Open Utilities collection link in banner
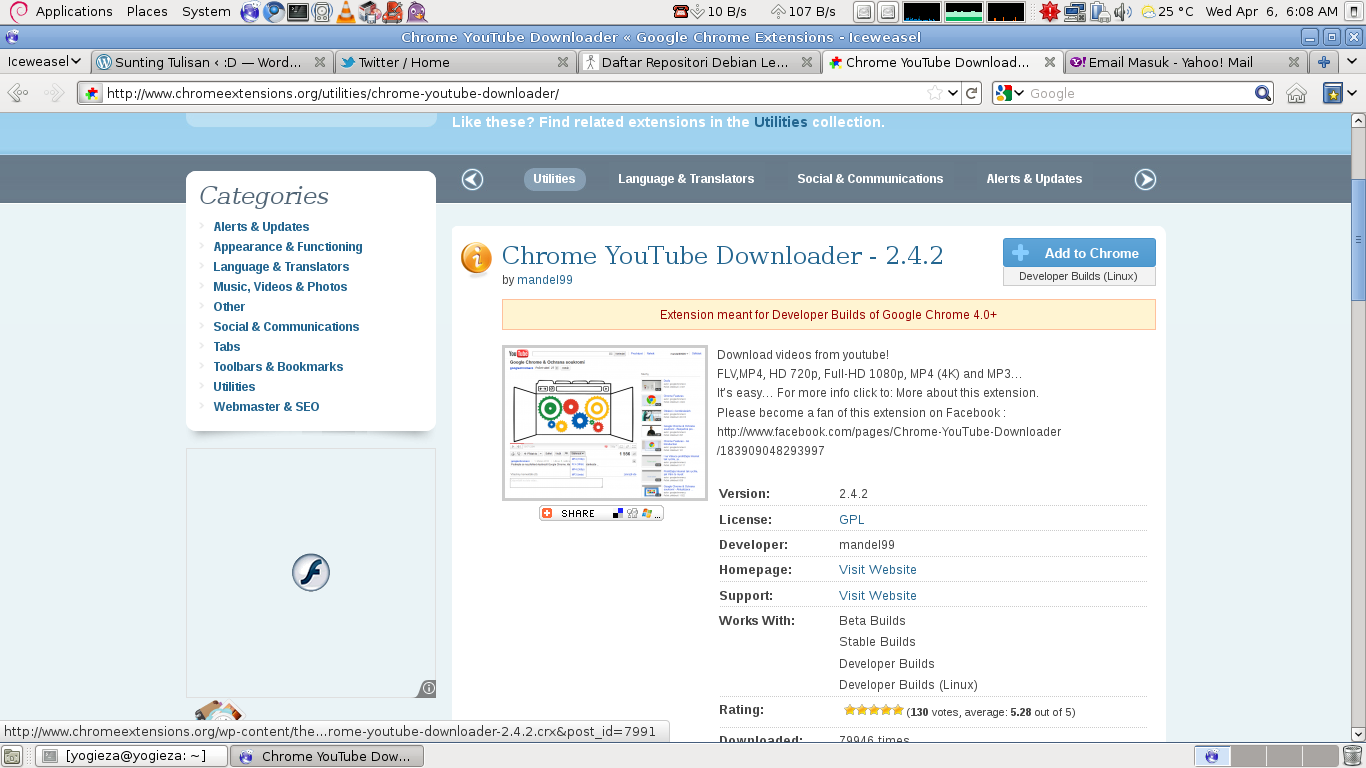Screen dimensions: 1366x768 click(x=780, y=122)
